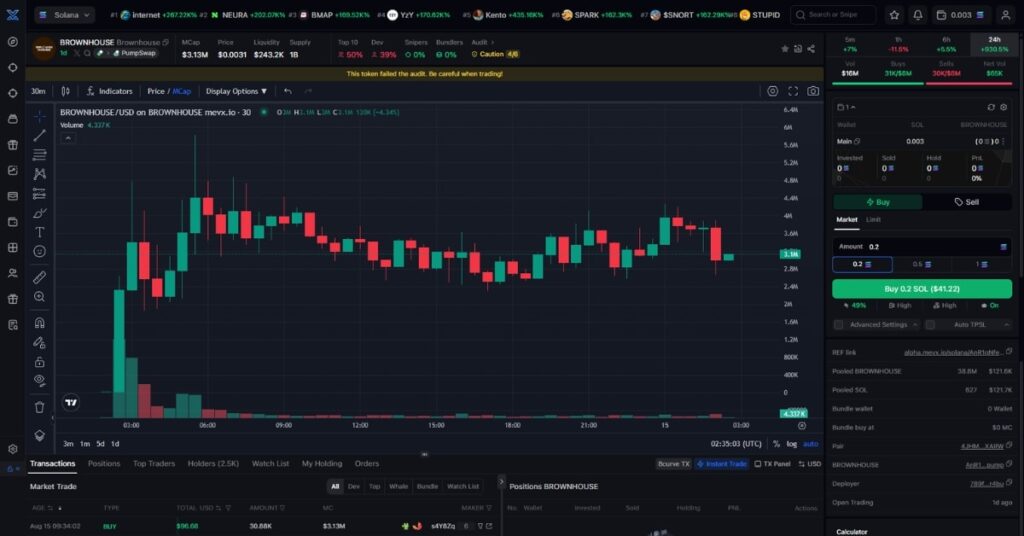Switch currency display to USD

(x=809, y=464)
